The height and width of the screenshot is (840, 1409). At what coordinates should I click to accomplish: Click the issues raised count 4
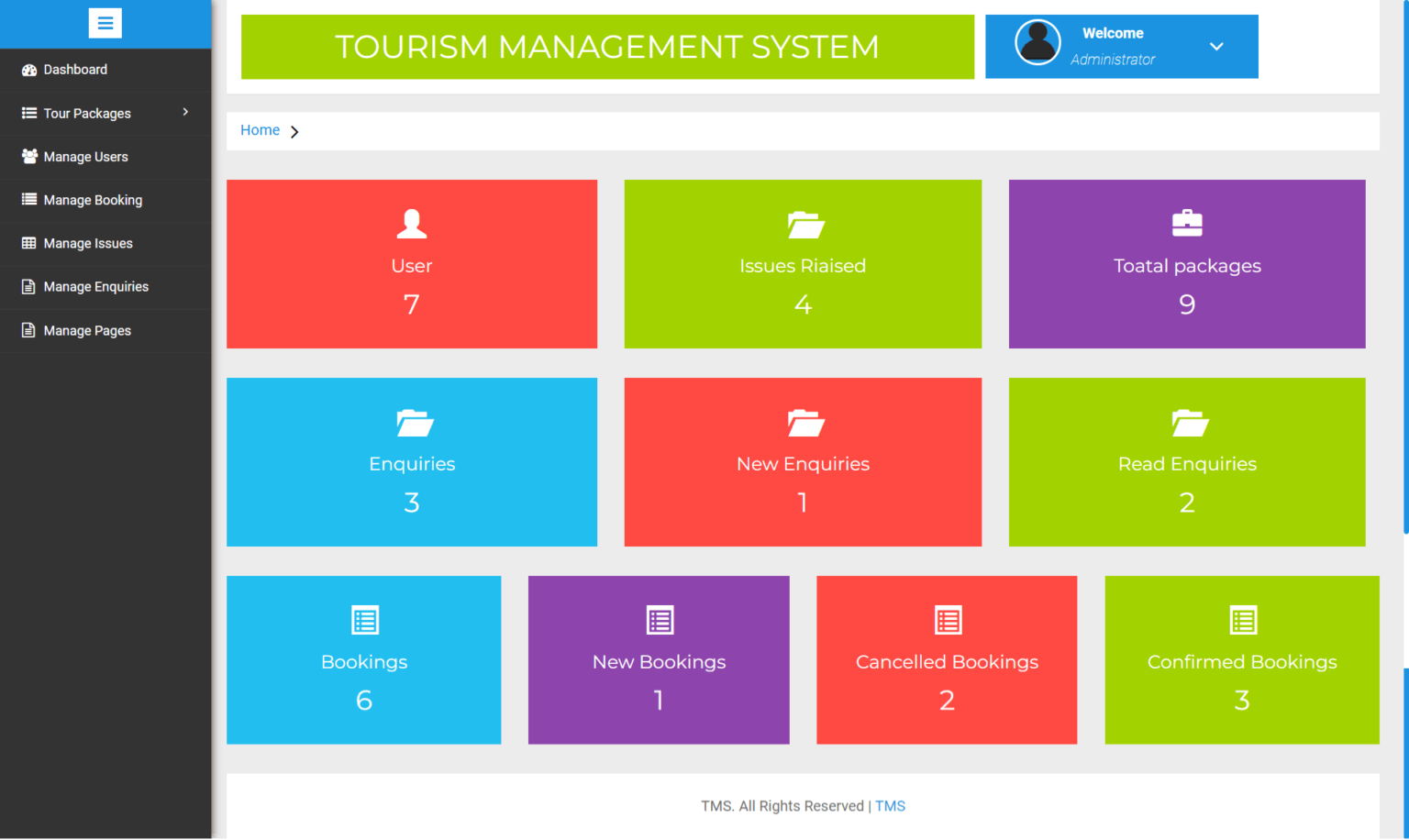click(x=803, y=304)
